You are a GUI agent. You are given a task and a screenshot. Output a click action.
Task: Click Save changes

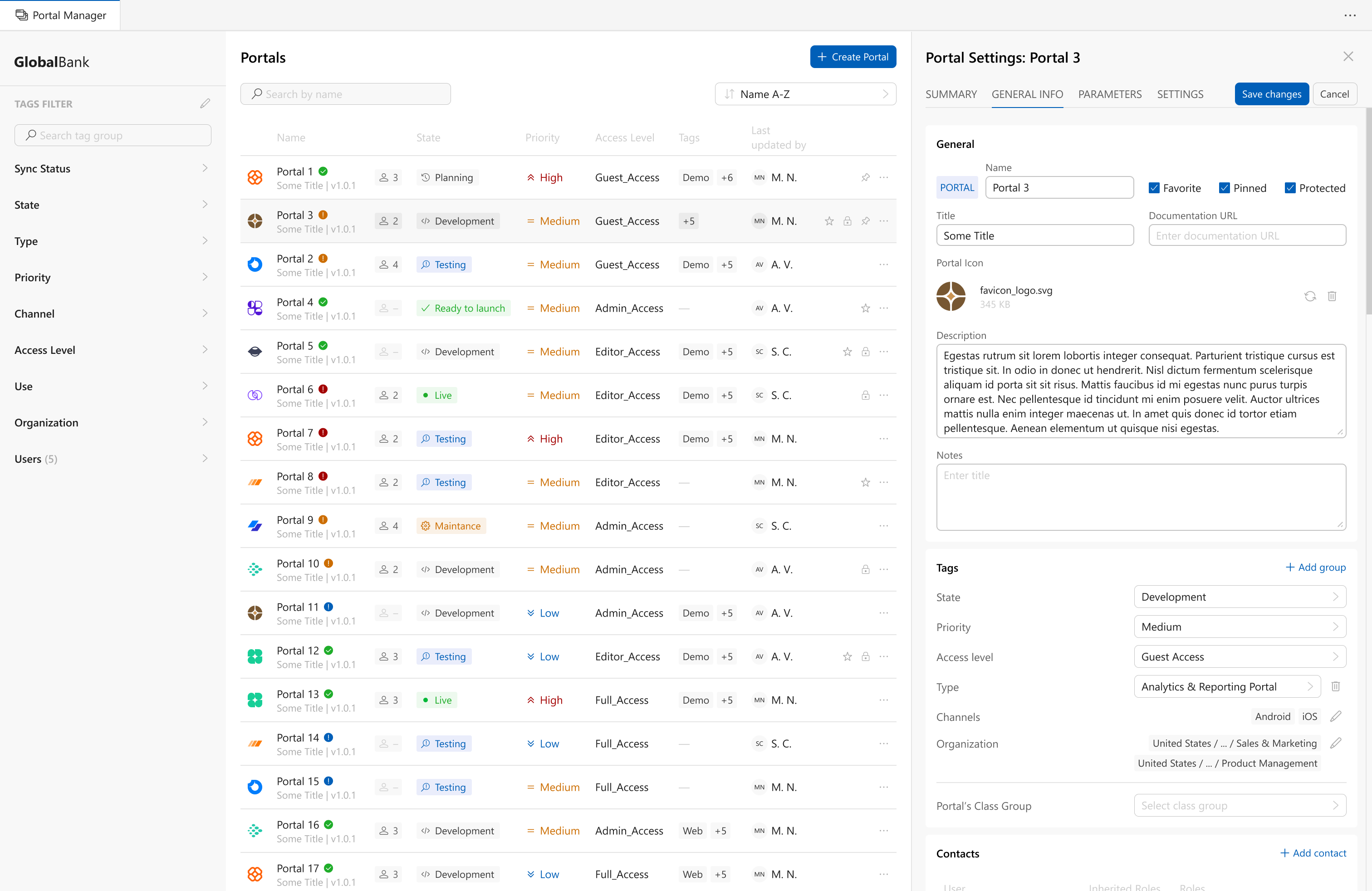click(x=1272, y=94)
